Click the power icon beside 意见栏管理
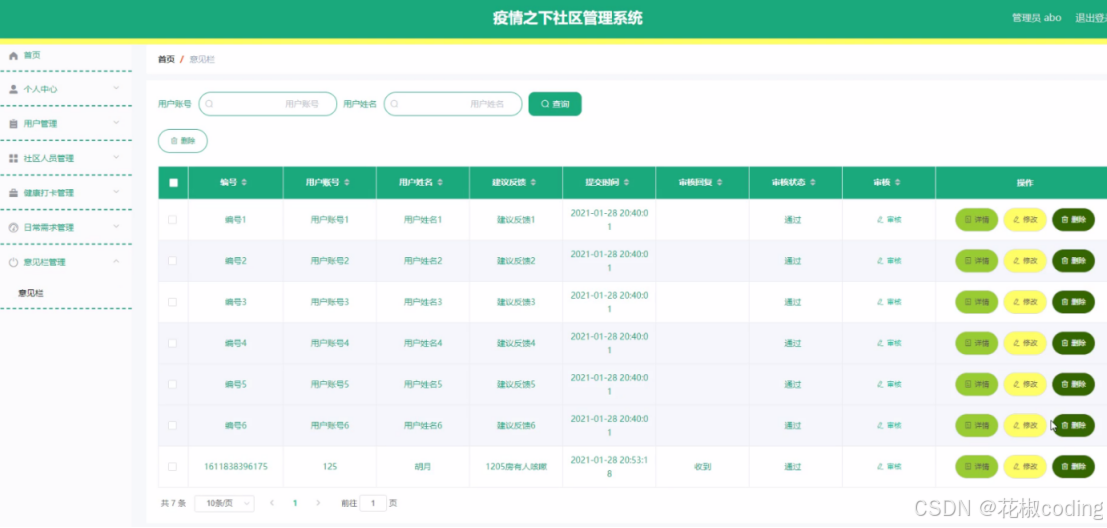This screenshot has width=1107, height=528. tap(13, 262)
